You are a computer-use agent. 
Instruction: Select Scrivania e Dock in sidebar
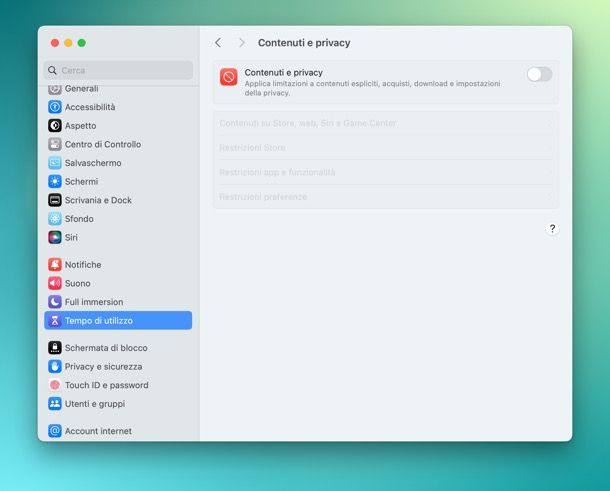[x=118, y=200]
